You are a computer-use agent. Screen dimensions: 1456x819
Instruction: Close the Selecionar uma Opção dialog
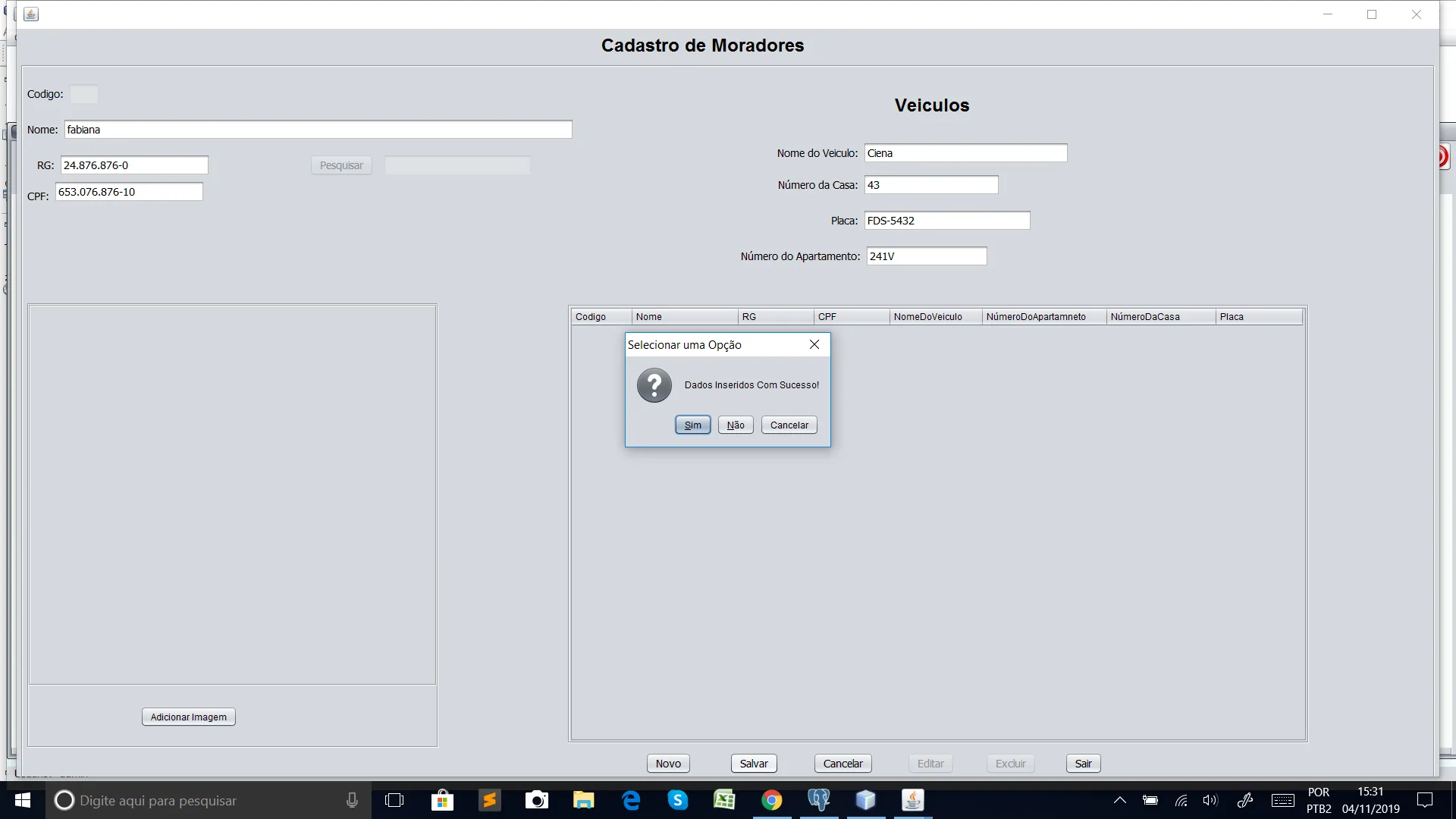click(x=814, y=344)
